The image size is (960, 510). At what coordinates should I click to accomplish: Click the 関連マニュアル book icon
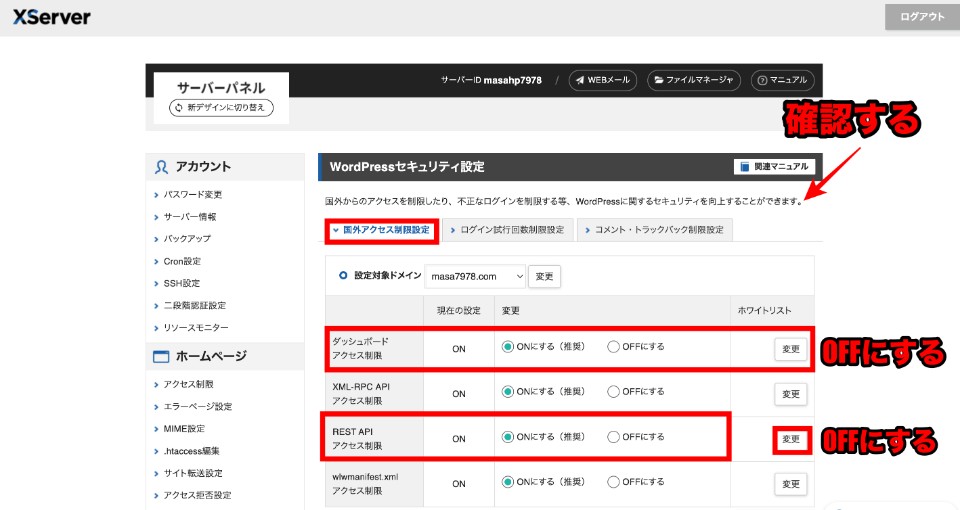(x=744, y=167)
